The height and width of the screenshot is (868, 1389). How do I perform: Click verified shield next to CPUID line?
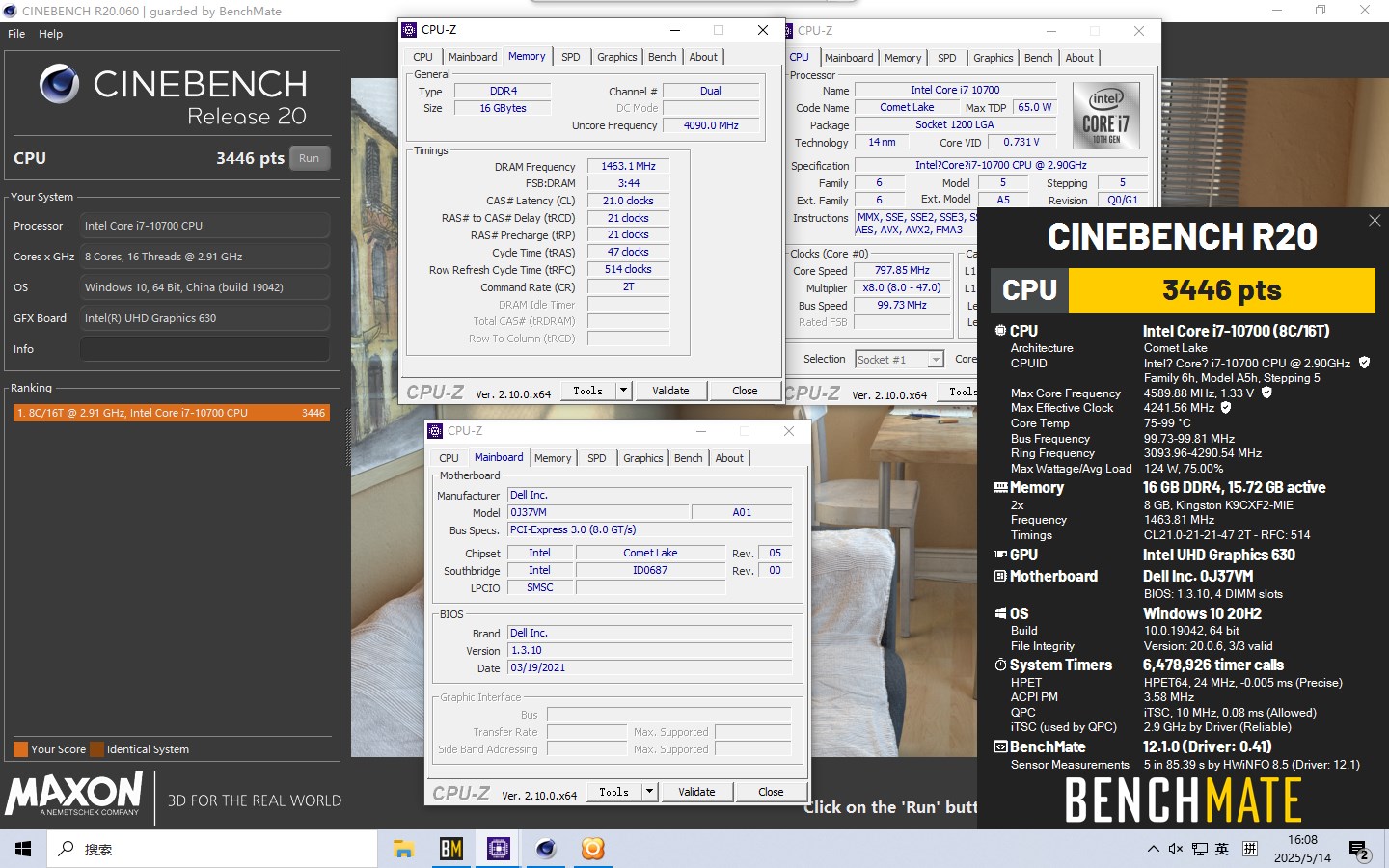(x=1364, y=363)
